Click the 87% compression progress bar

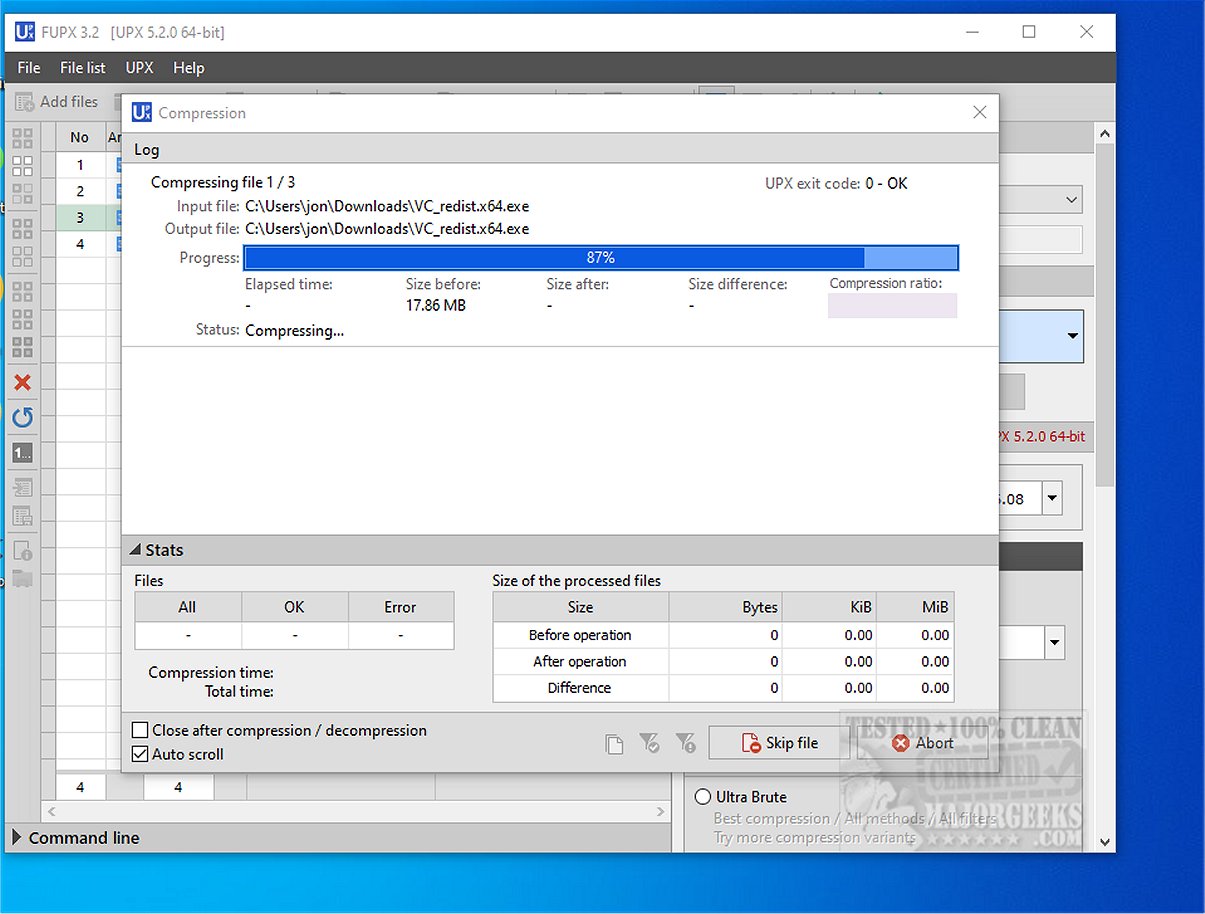601,258
